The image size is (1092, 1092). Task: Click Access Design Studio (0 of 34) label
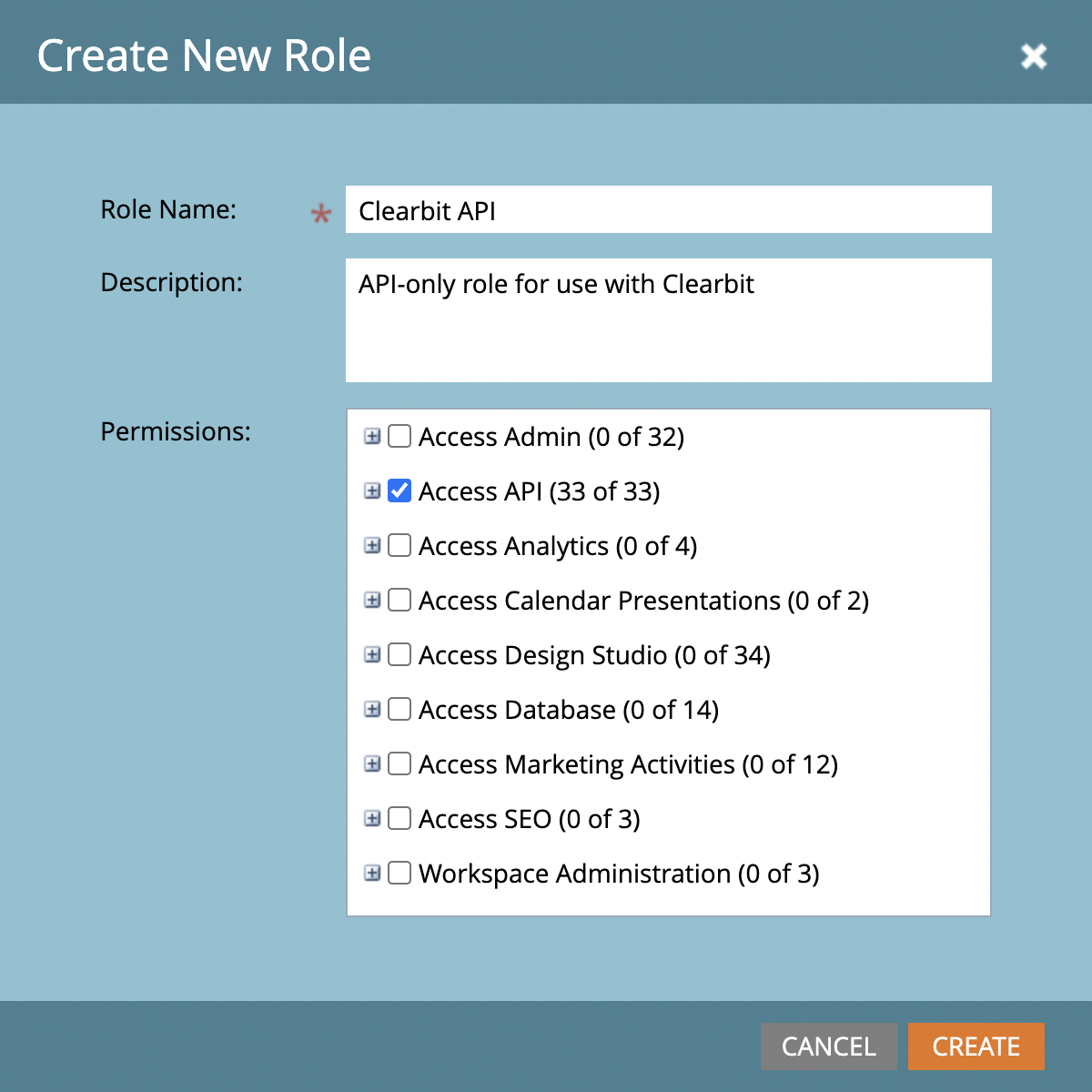click(595, 655)
